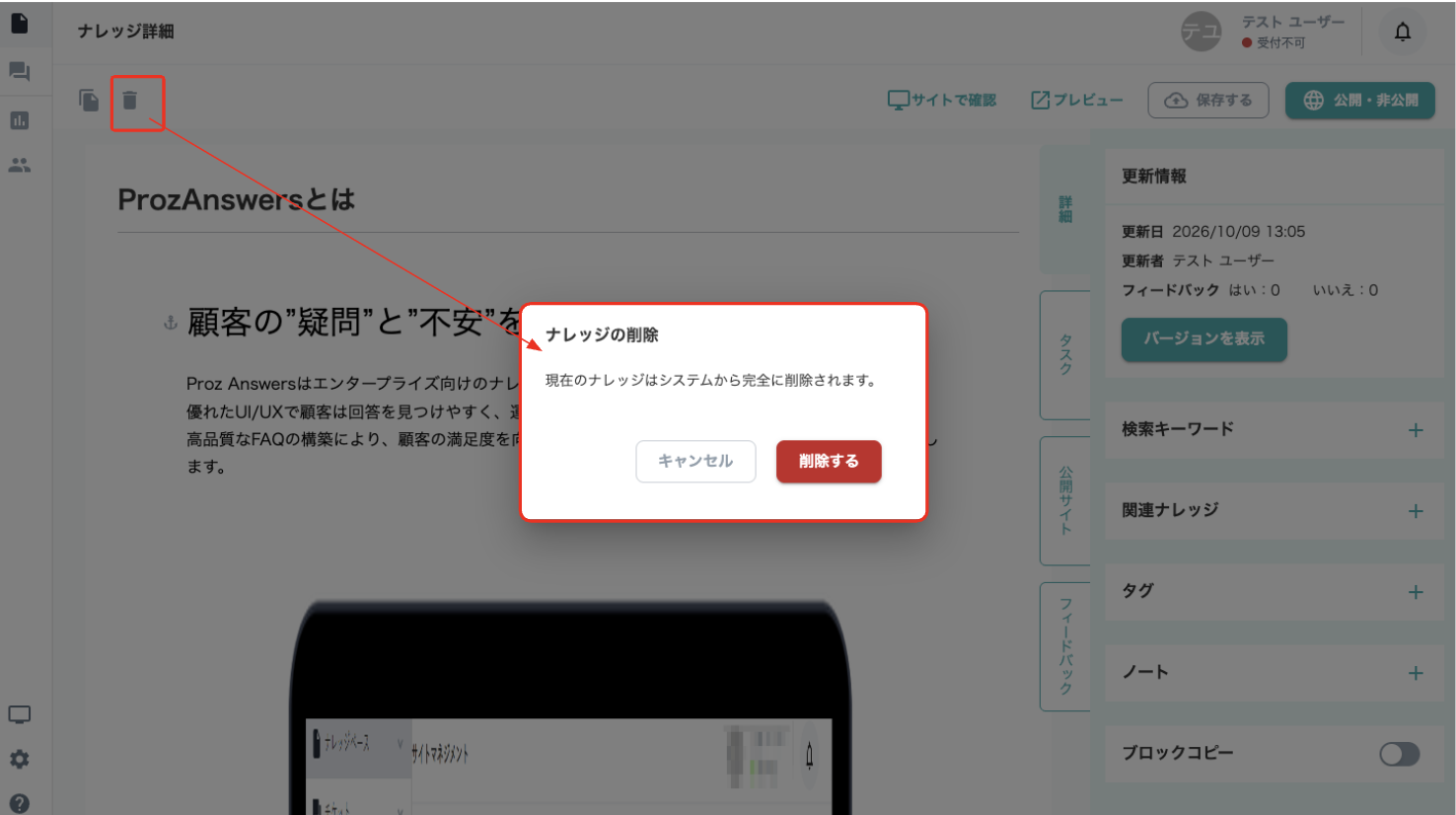Click the いいえ：0 feedback count
The image size is (1456, 815).
(1346, 290)
